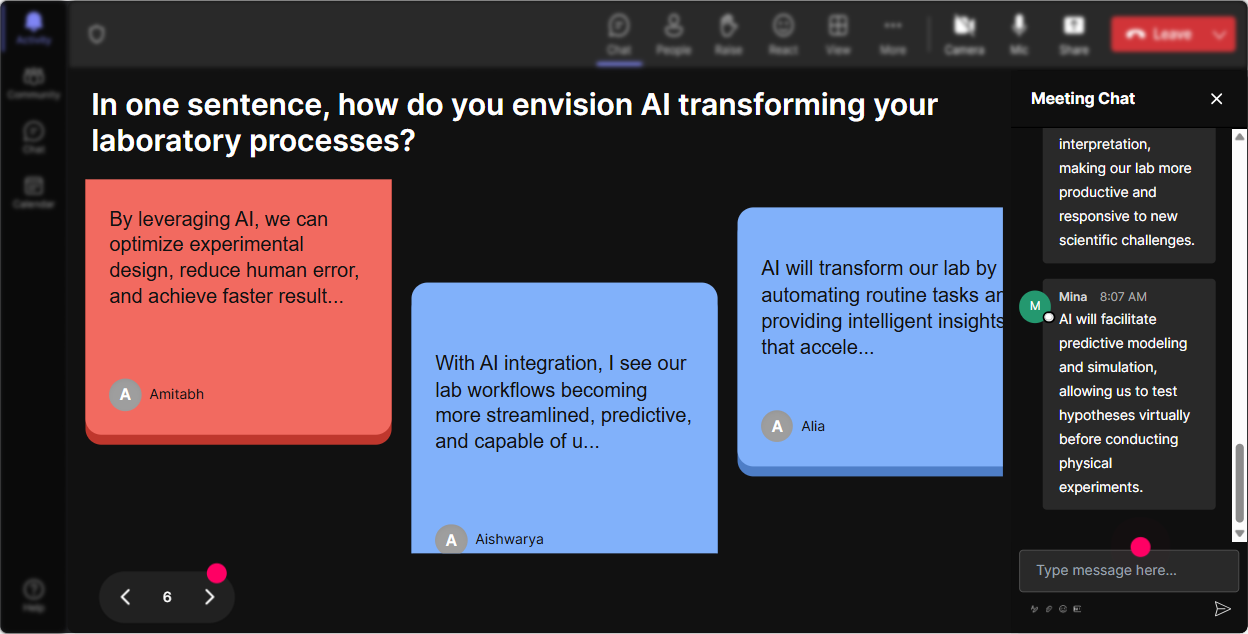
Task: Select the earlier message about interpretation
Action: (x=1129, y=194)
